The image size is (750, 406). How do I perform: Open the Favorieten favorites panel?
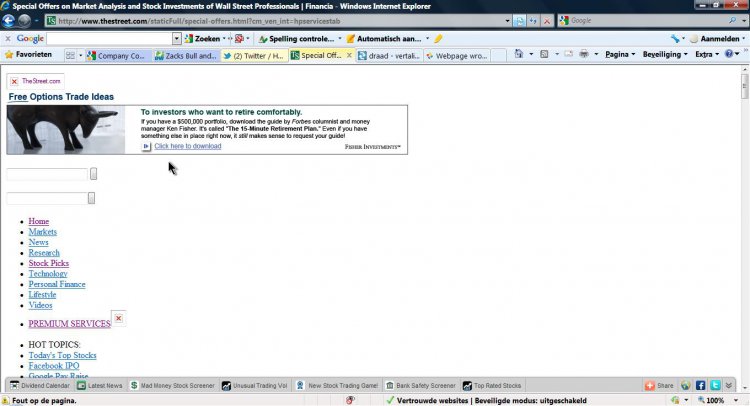(x=28, y=55)
